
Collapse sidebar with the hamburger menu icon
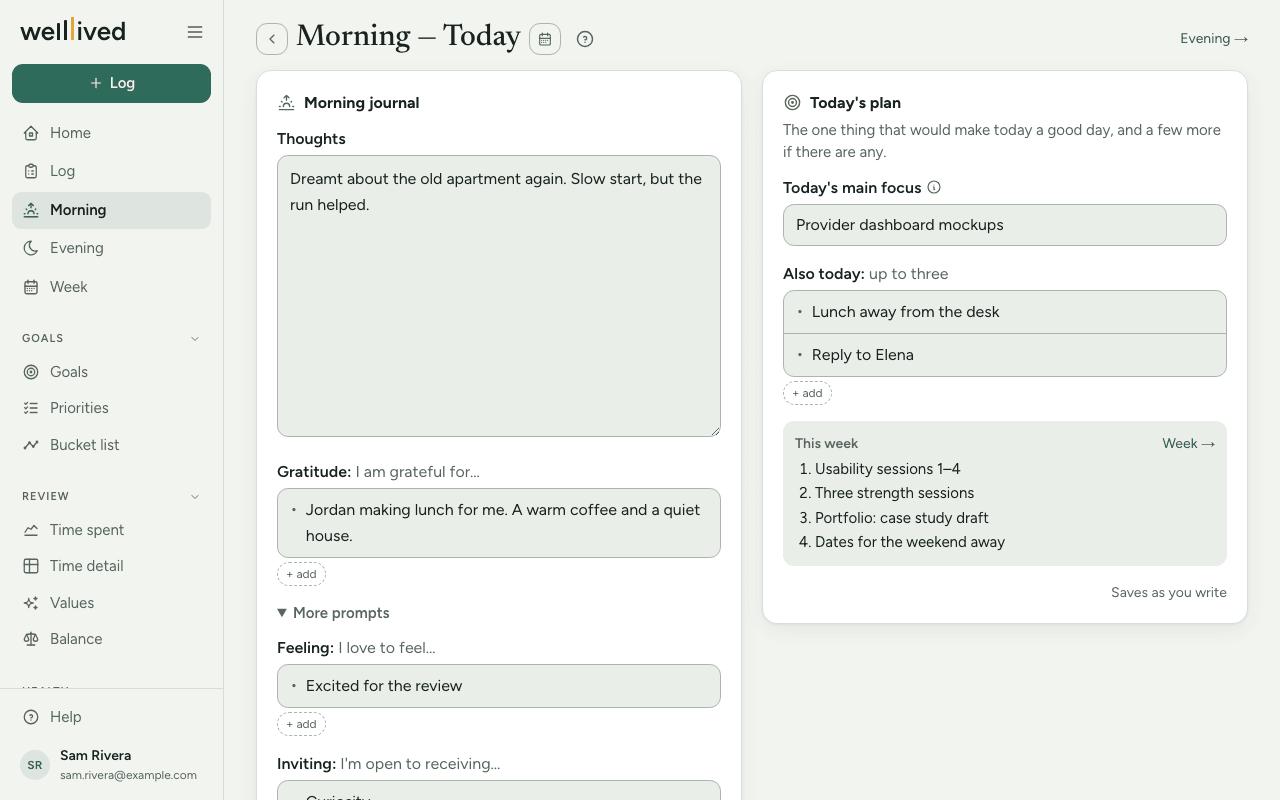[x=195, y=32]
